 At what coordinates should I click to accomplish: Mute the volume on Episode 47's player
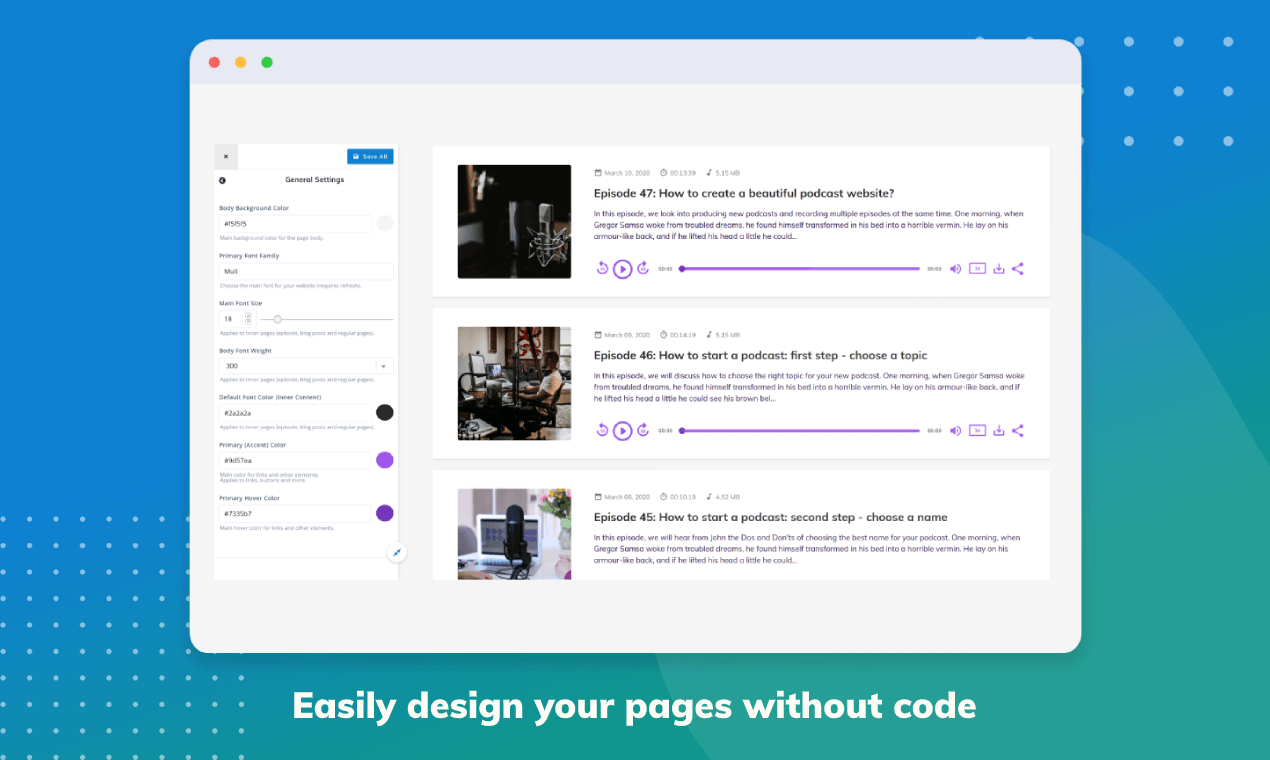pyautogui.click(x=955, y=268)
